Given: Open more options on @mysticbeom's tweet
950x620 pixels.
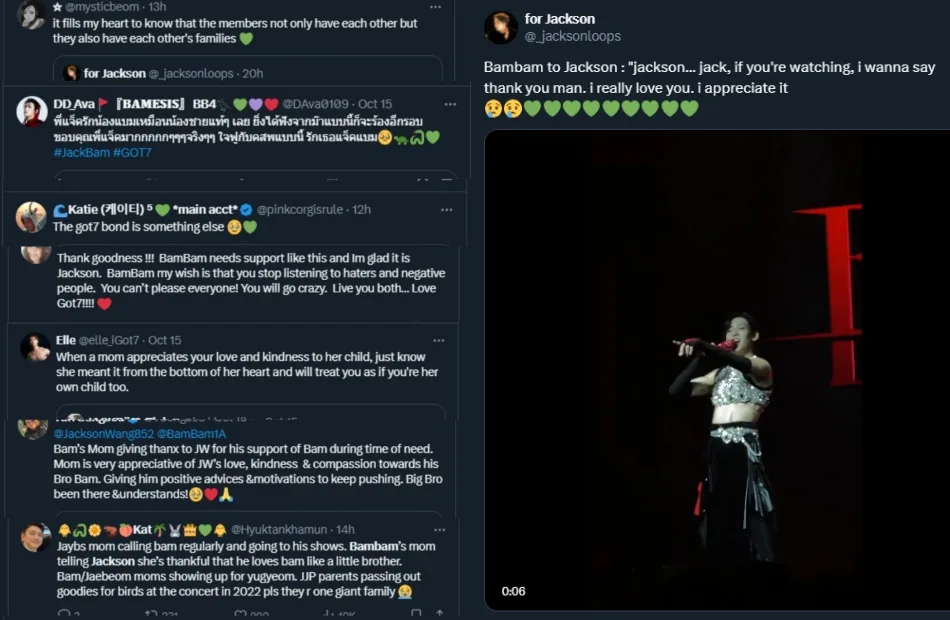Looking at the screenshot, I should click(x=434, y=6).
